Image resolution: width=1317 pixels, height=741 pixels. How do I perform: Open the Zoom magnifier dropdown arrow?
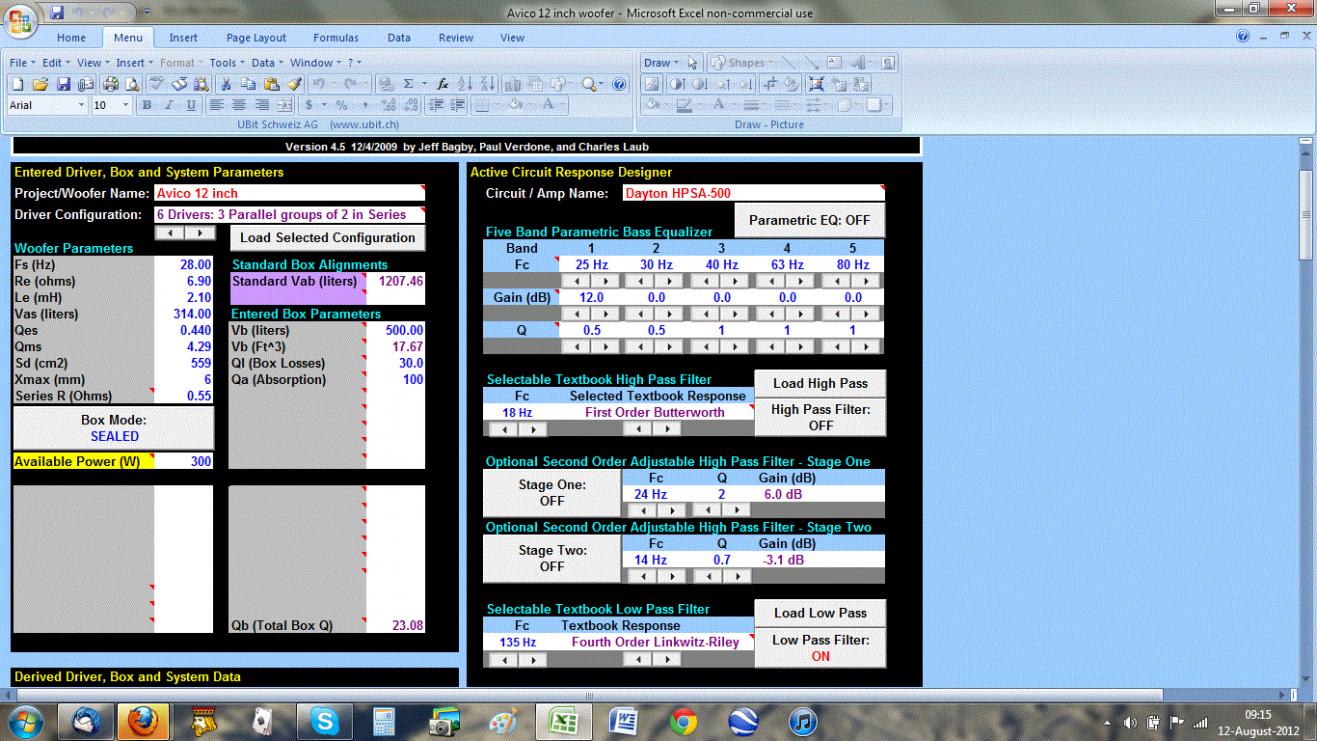[x=600, y=84]
